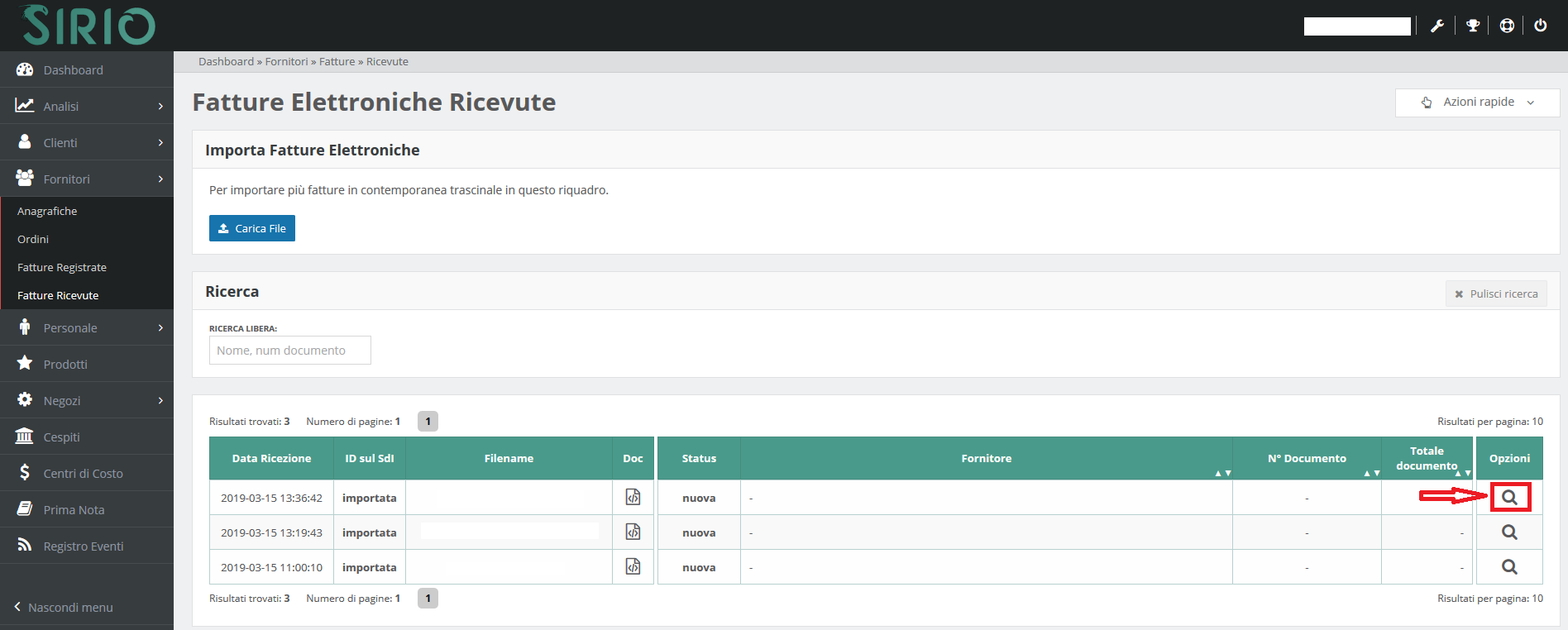Image resolution: width=1568 pixels, height=630 pixels.
Task: Go to Prima Nota in sidebar
Action: tap(74, 509)
